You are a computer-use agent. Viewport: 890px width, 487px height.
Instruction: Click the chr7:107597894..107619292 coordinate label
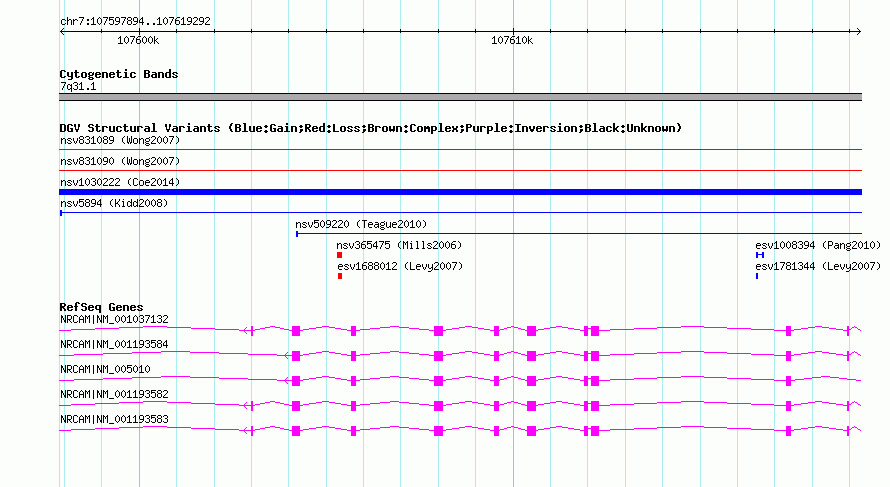click(x=135, y=21)
